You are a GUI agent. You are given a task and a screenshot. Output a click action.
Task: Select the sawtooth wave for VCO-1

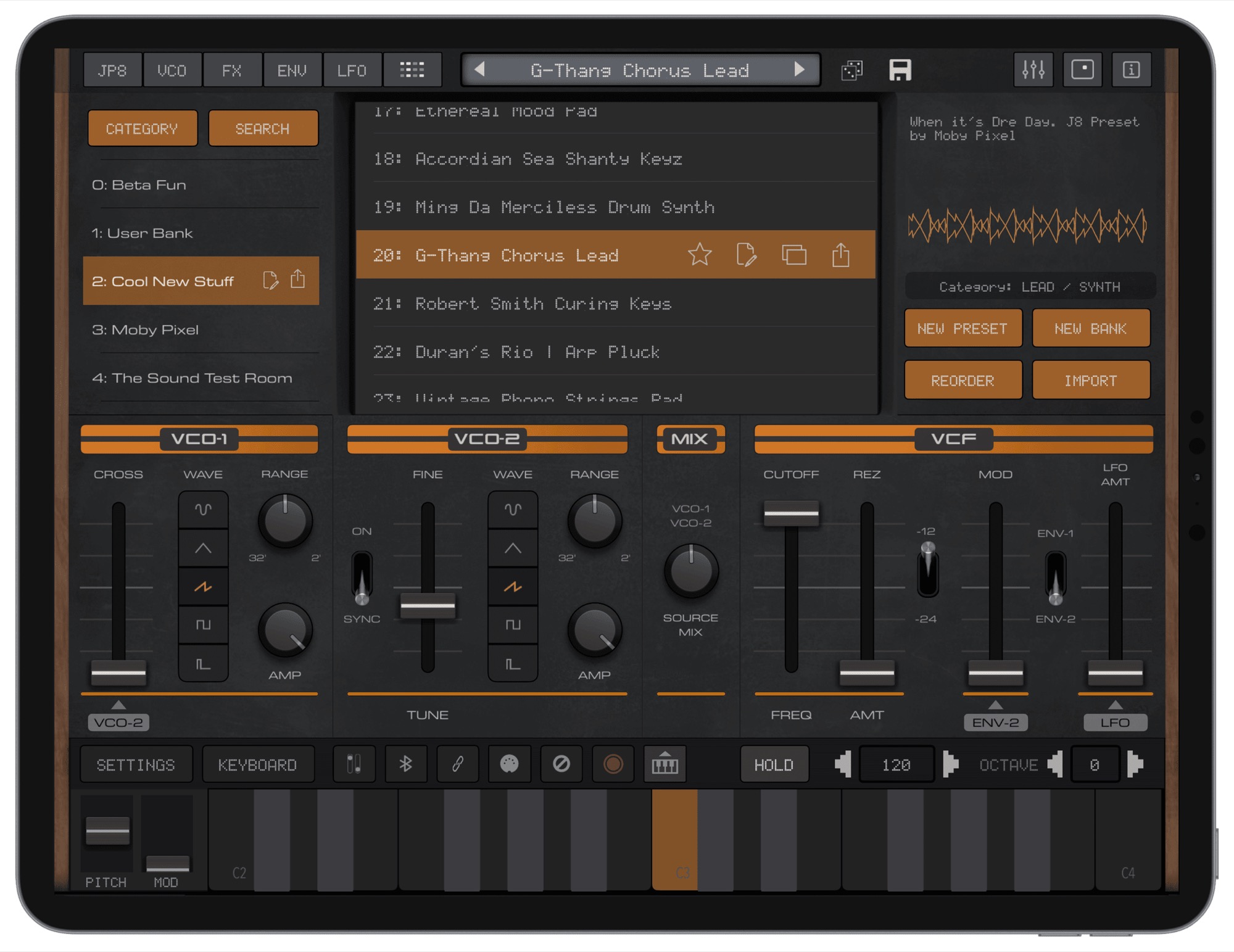203,587
